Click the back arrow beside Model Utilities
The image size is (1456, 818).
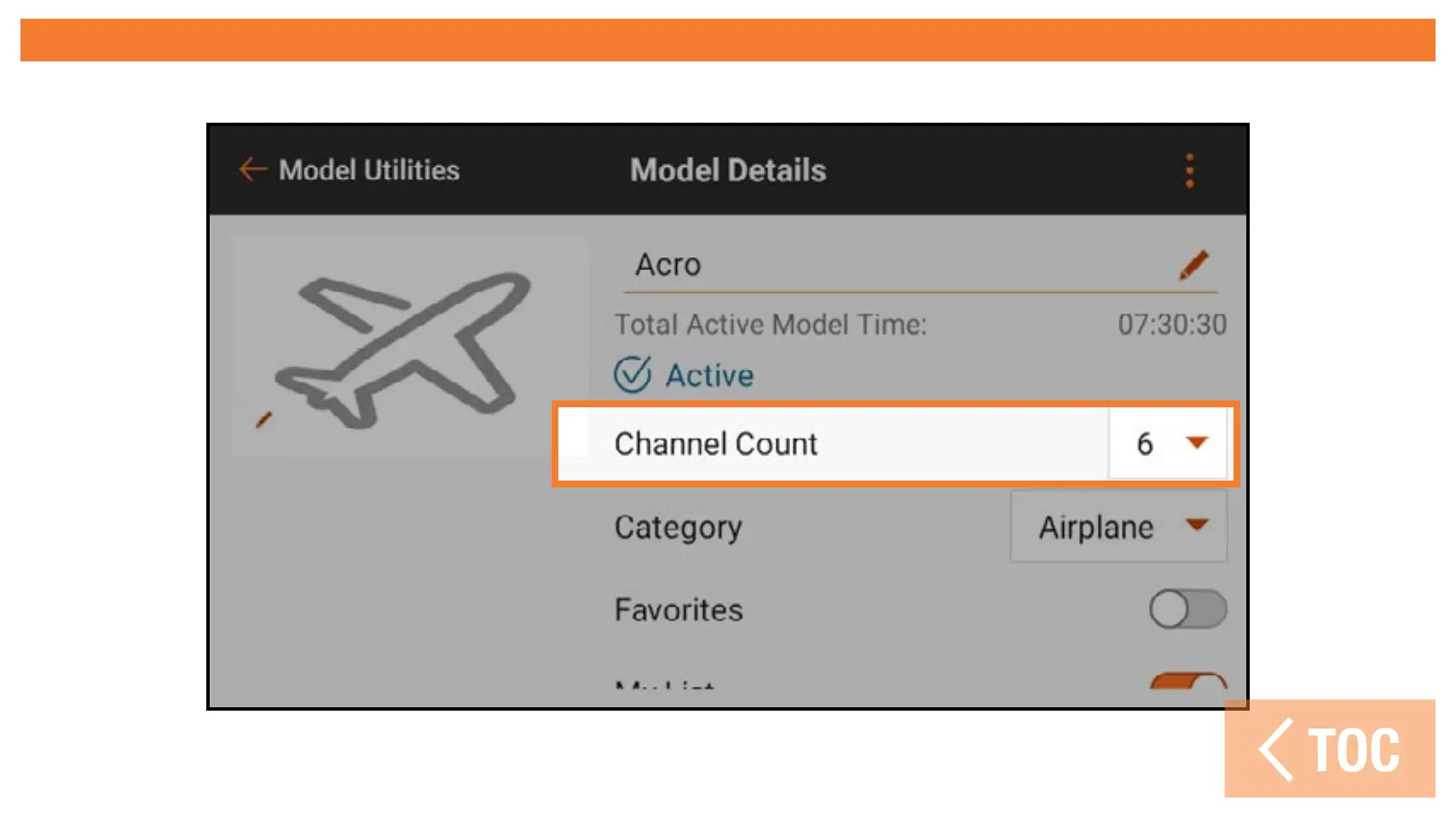click(x=252, y=170)
